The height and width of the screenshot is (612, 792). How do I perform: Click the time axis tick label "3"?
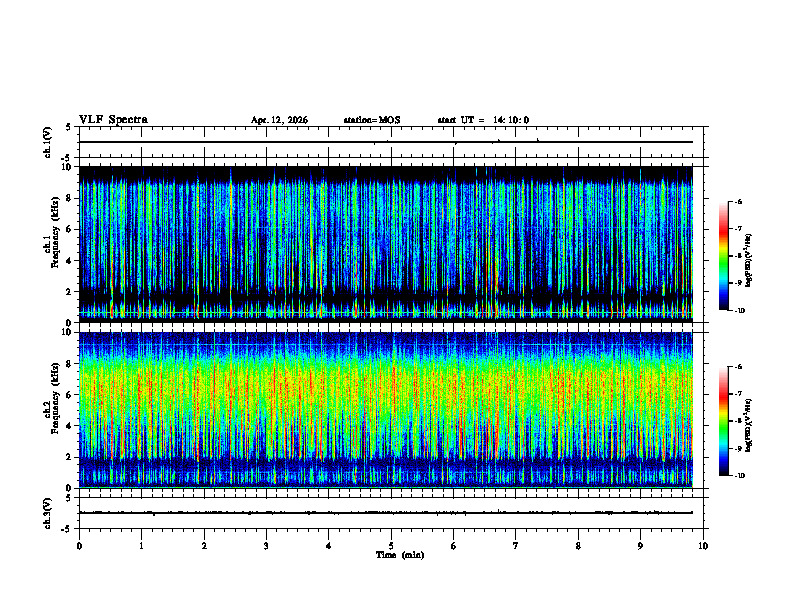point(266,546)
